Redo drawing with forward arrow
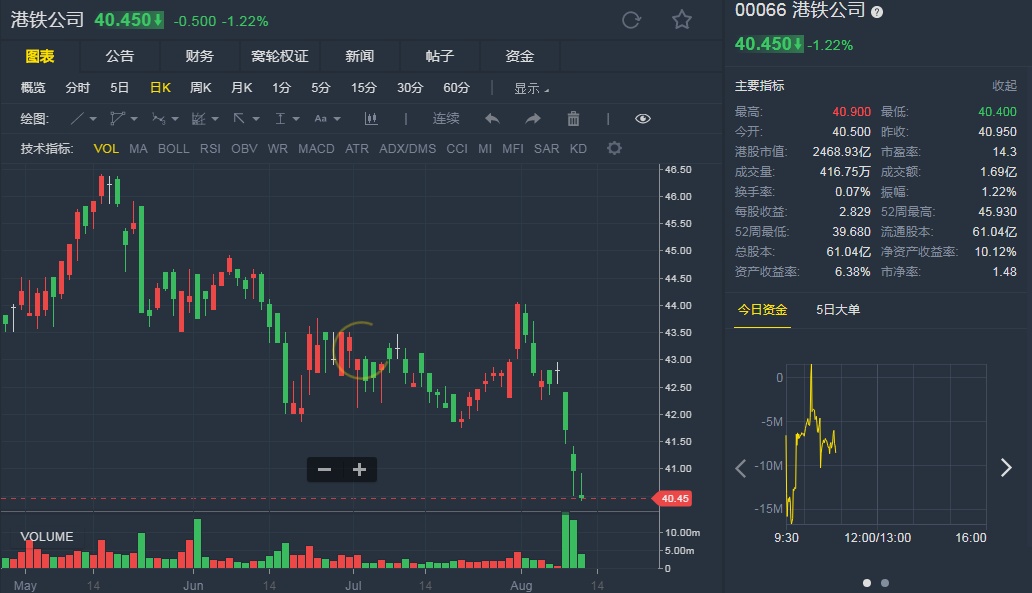 coord(532,118)
